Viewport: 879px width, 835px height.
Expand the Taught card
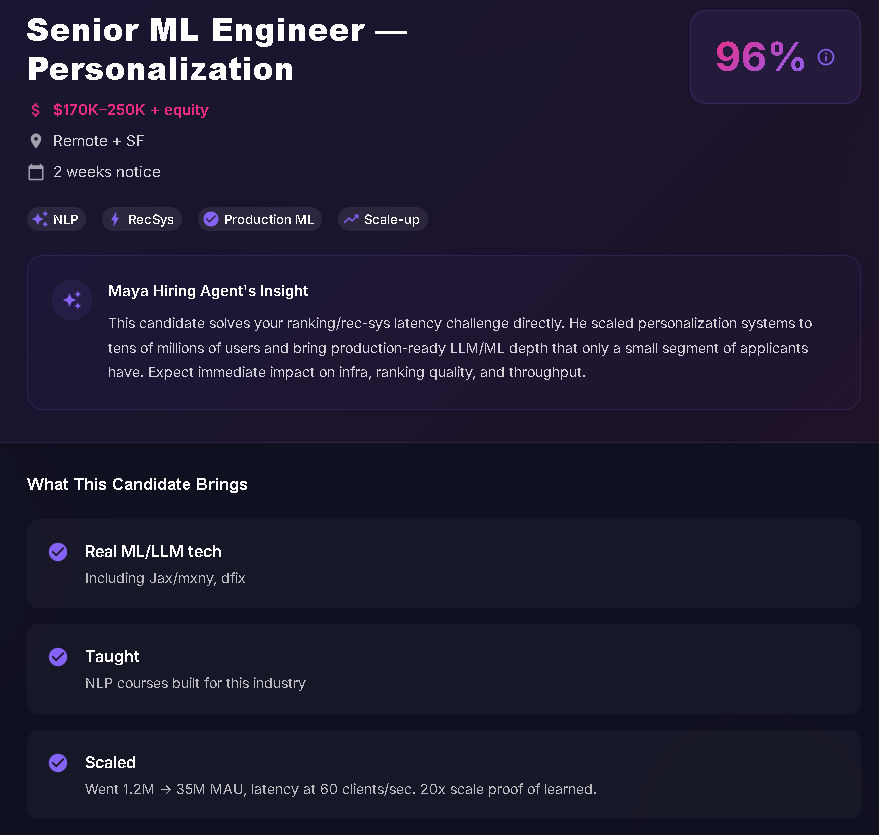(x=444, y=668)
